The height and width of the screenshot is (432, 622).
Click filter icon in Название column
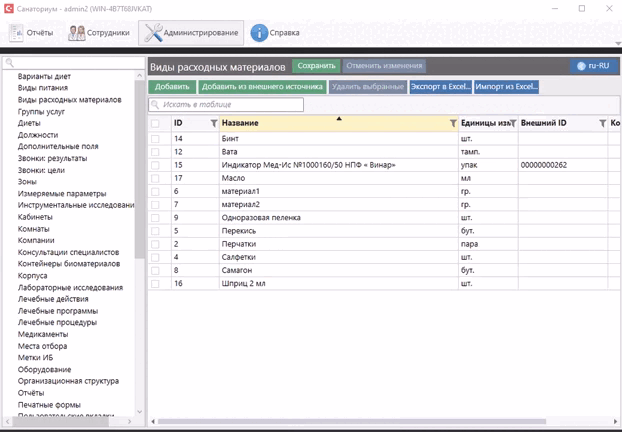point(453,123)
